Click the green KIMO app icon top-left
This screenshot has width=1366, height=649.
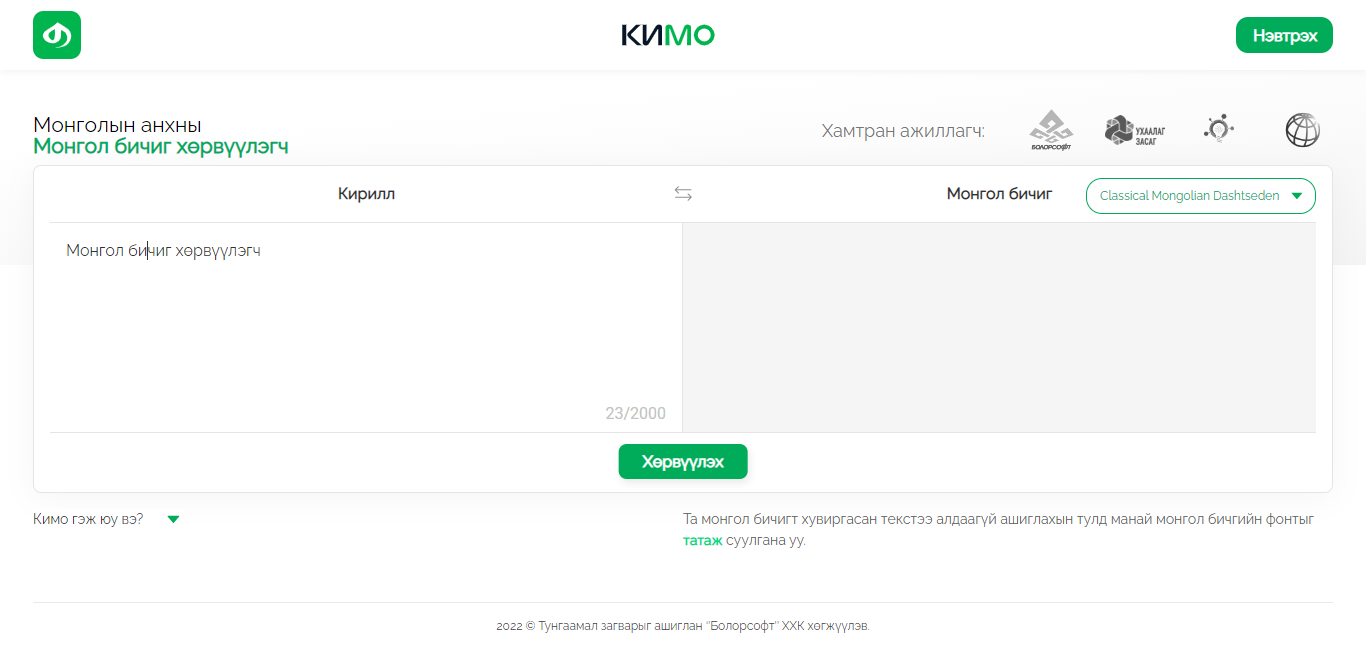[x=56, y=34]
